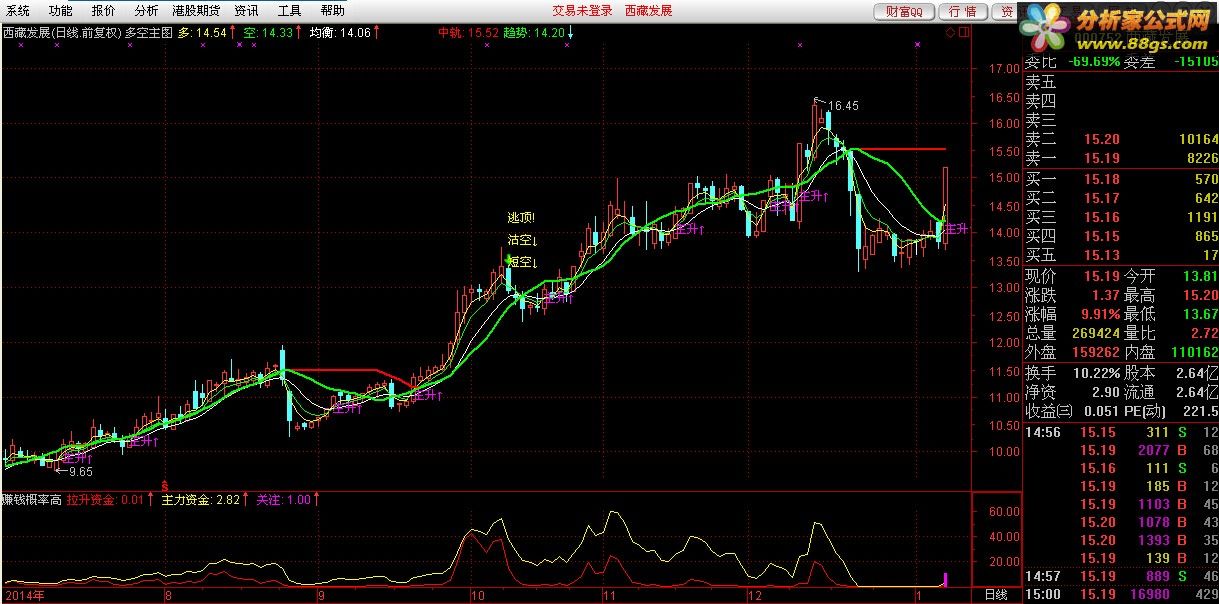
Task: Click the 最低 13.67 value
Action: pos(1171,314)
